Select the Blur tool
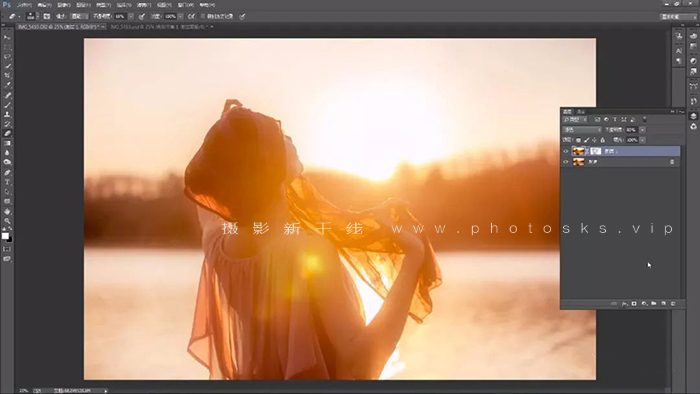 pos(7,153)
